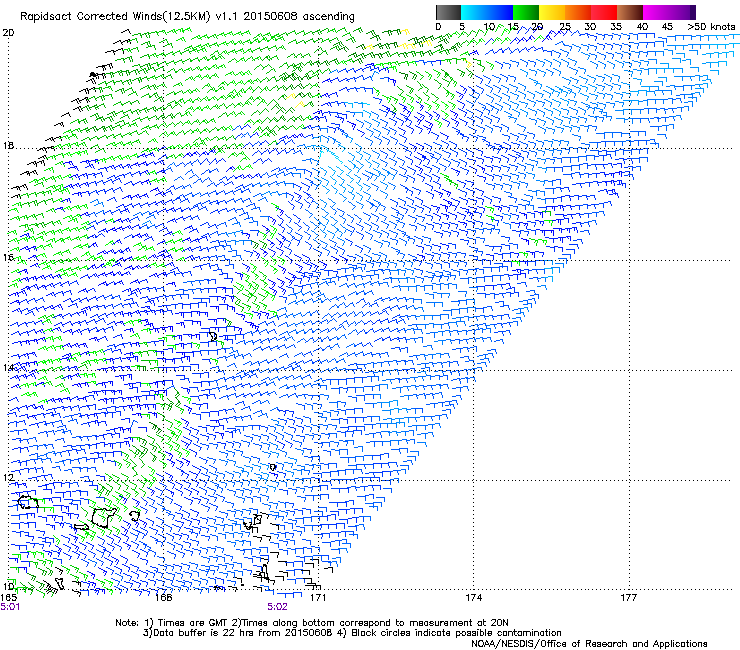Click the latitude label 14
The height and width of the screenshot is (650, 740).
(x=8, y=367)
